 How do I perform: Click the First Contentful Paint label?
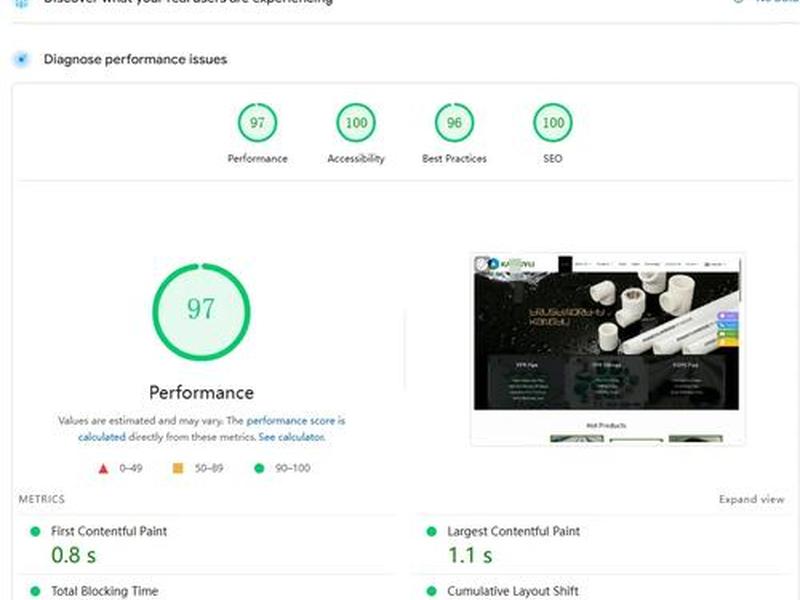click(109, 531)
